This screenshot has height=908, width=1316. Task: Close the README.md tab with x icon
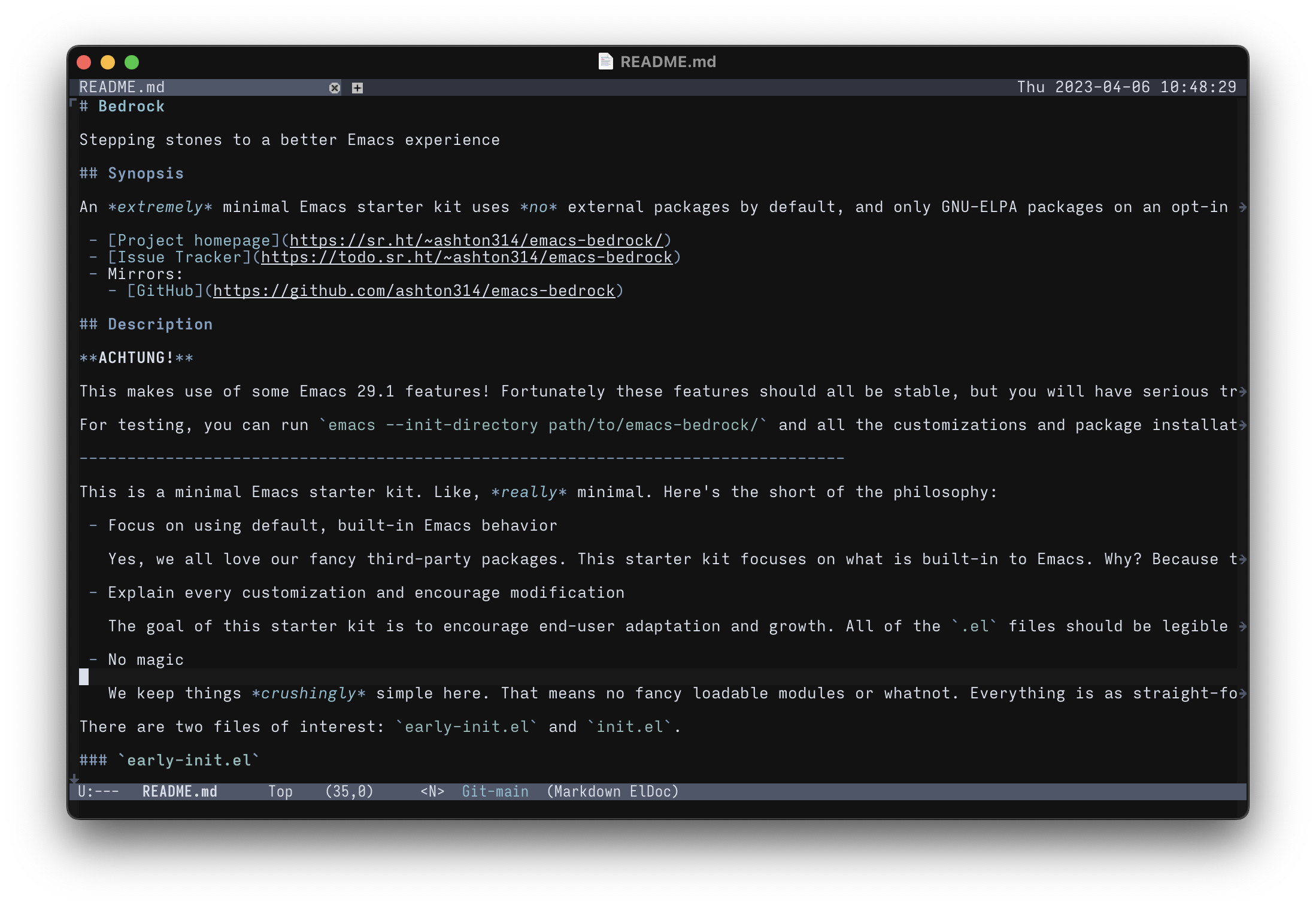335,88
